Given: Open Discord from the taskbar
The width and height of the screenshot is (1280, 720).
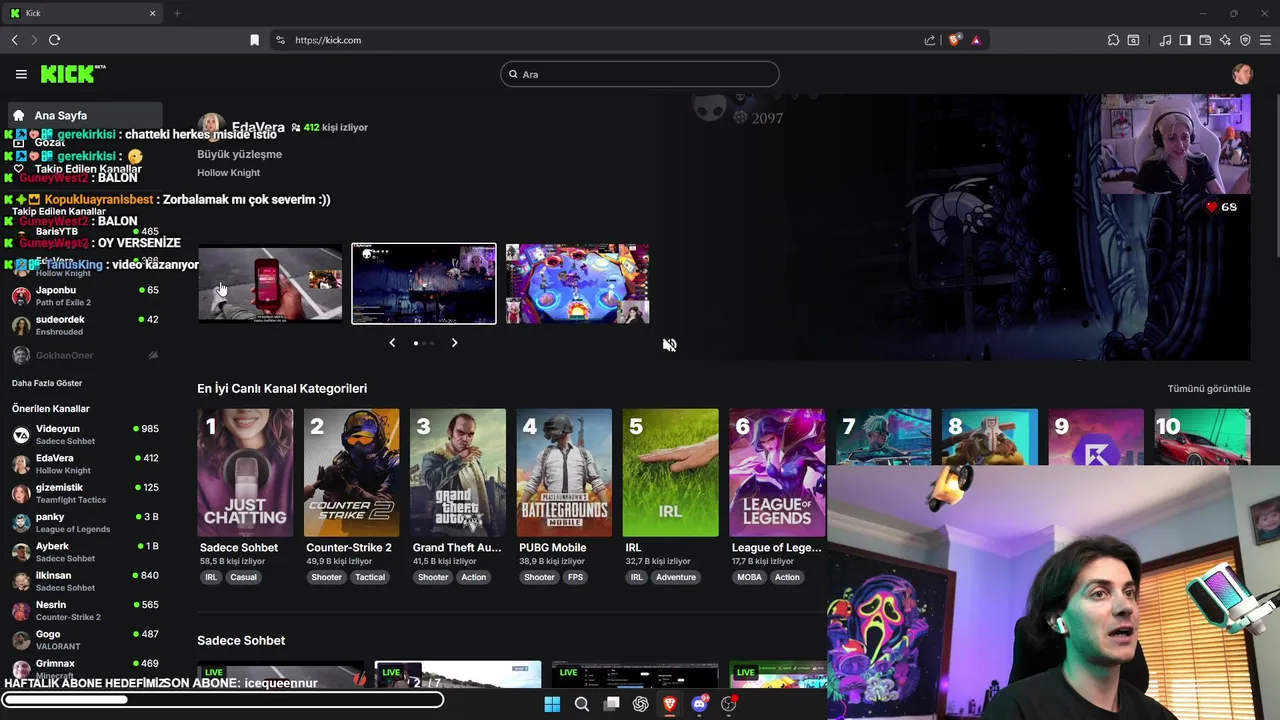Looking at the screenshot, I should pyautogui.click(x=700, y=704).
